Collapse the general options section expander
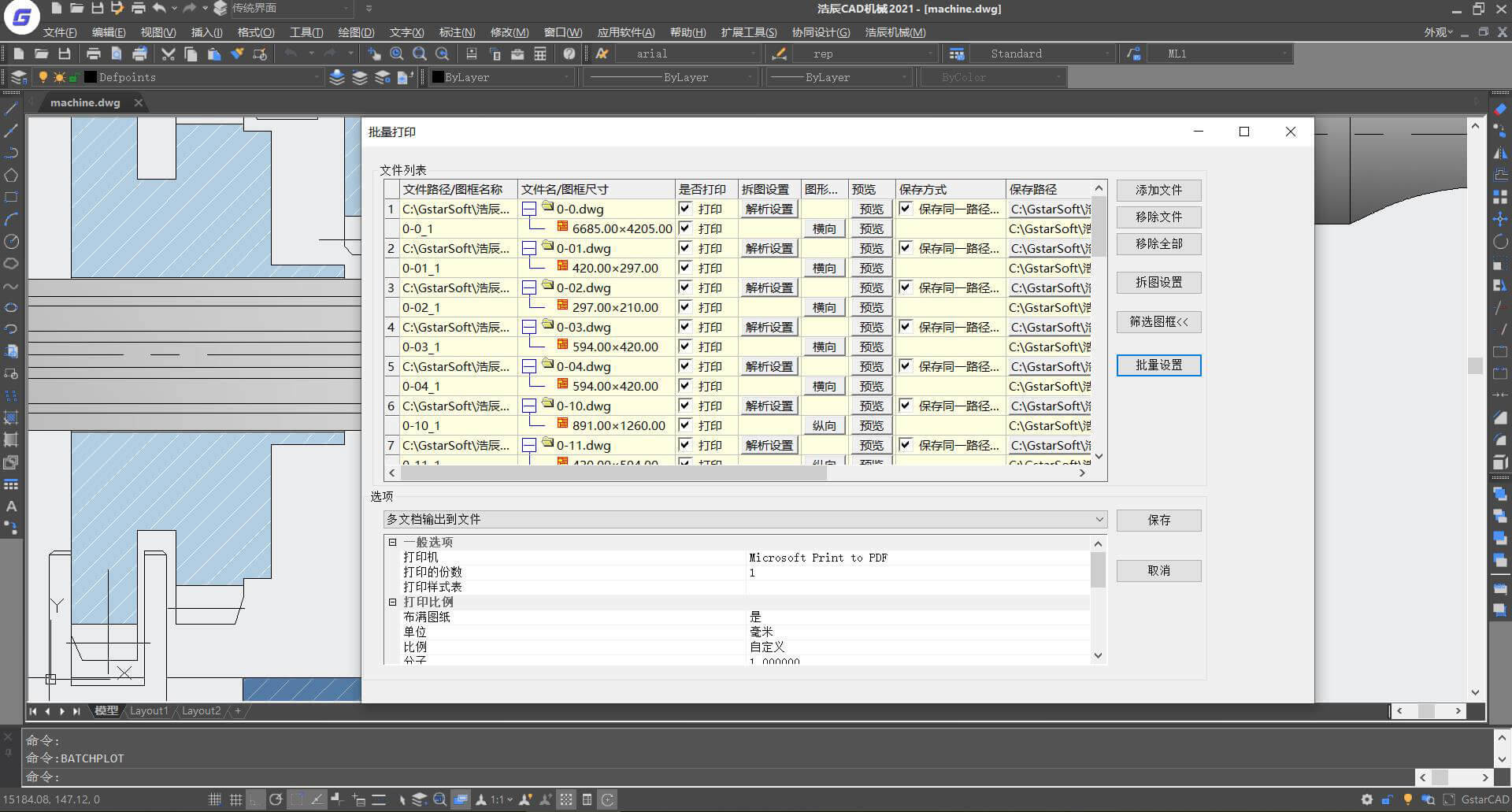Viewport: 1512px width, 812px height. click(393, 543)
